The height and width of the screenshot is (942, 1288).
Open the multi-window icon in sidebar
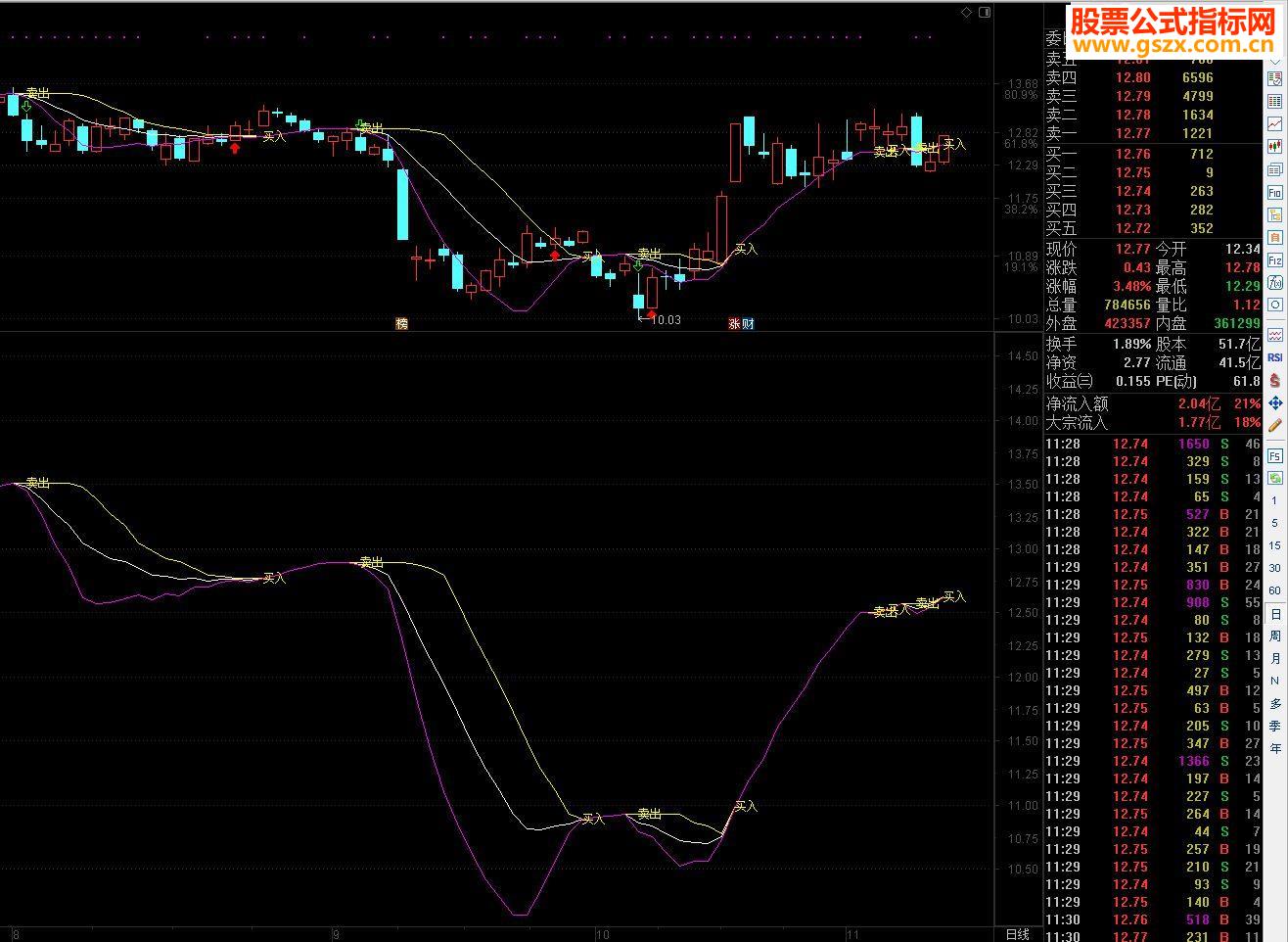click(x=1275, y=169)
